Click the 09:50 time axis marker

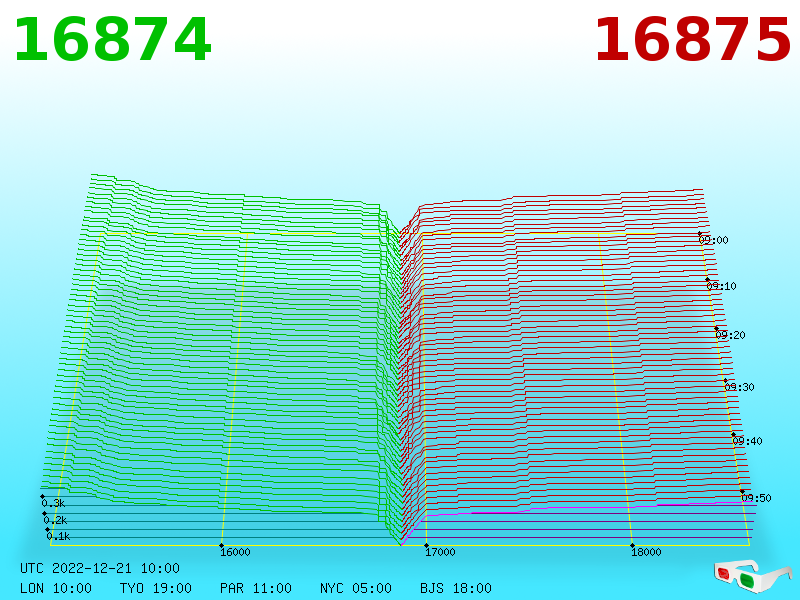coord(756,498)
